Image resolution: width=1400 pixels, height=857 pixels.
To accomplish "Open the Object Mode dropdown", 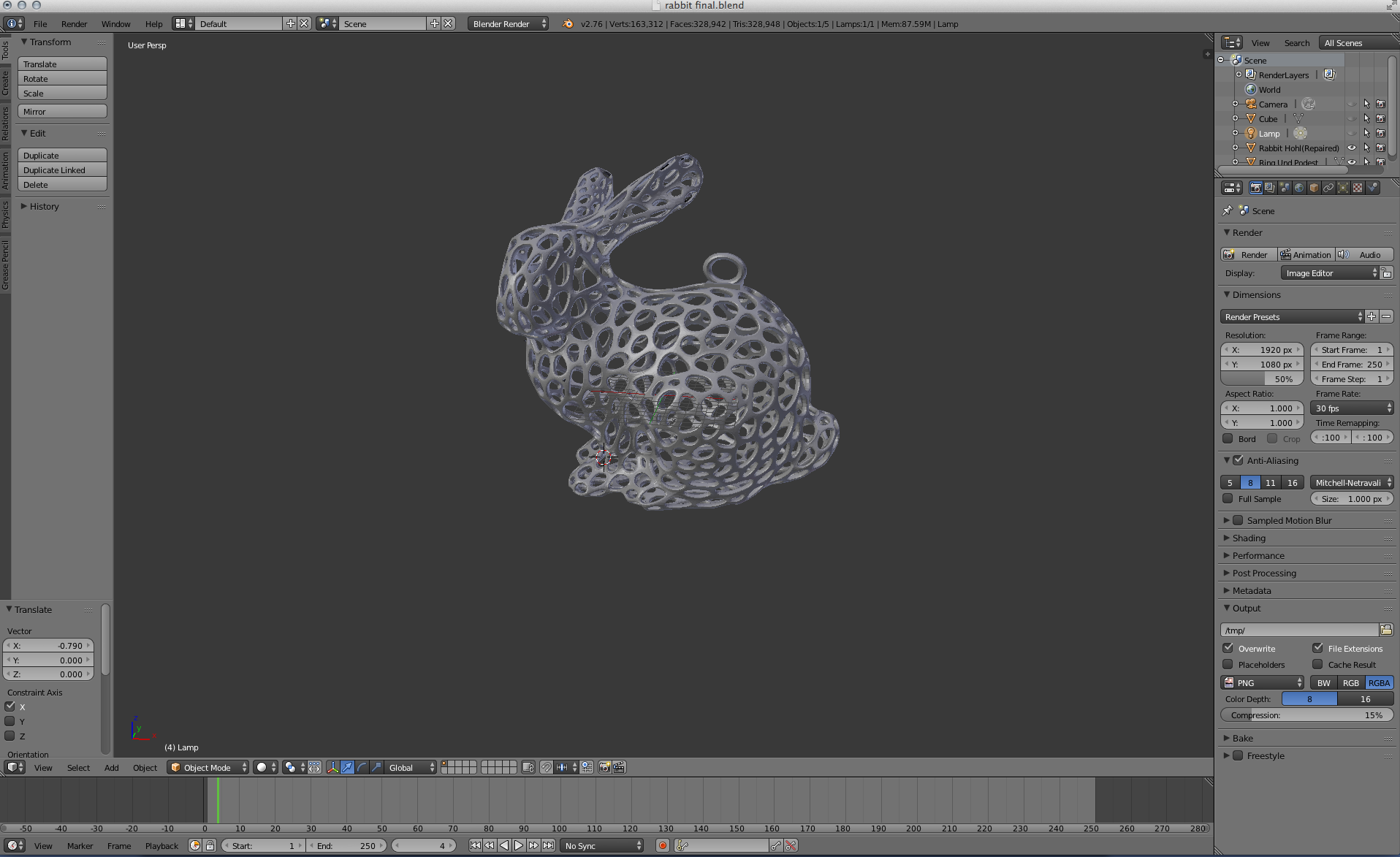I will tap(208, 767).
